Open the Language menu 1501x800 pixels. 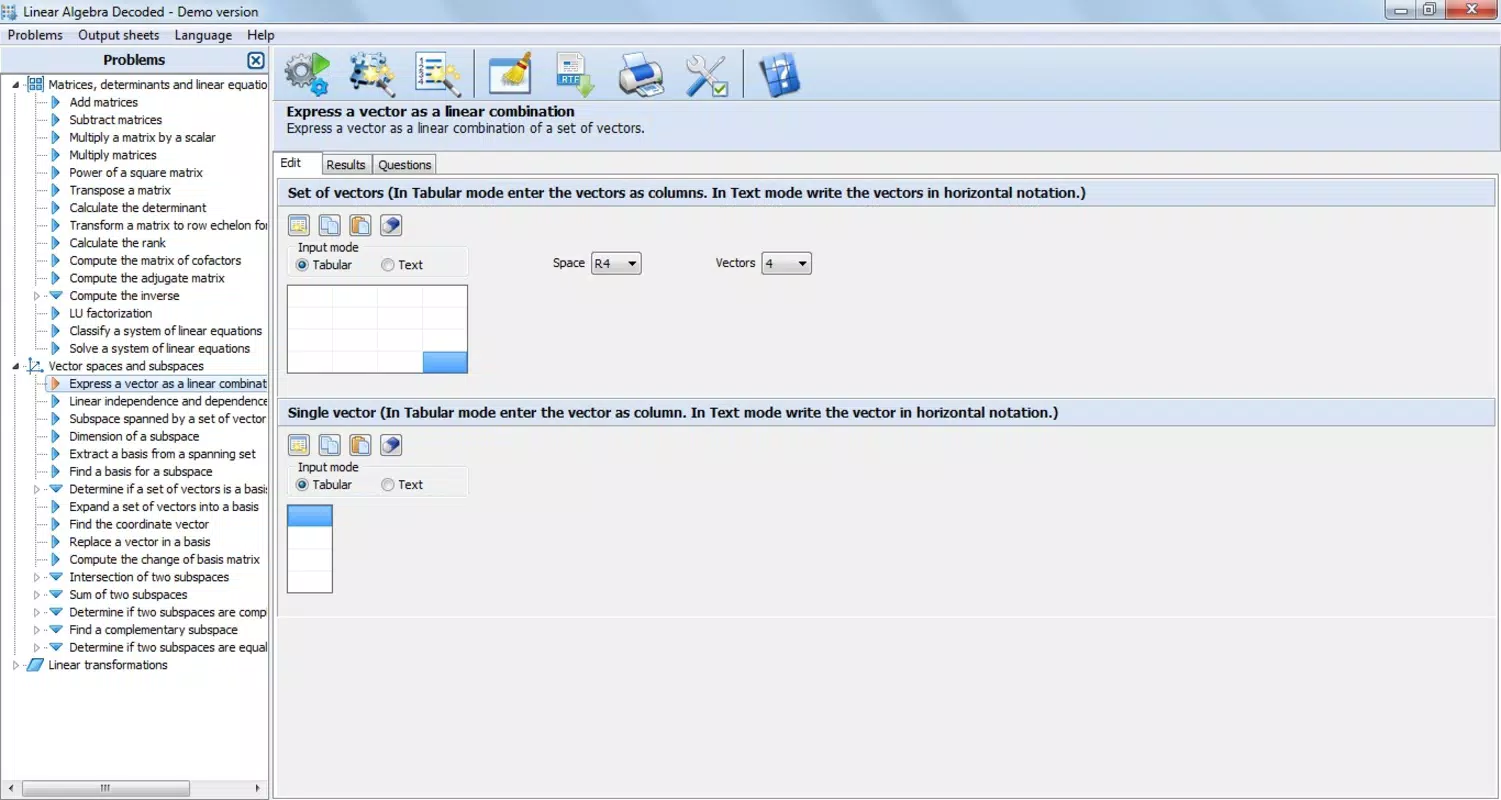point(203,35)
